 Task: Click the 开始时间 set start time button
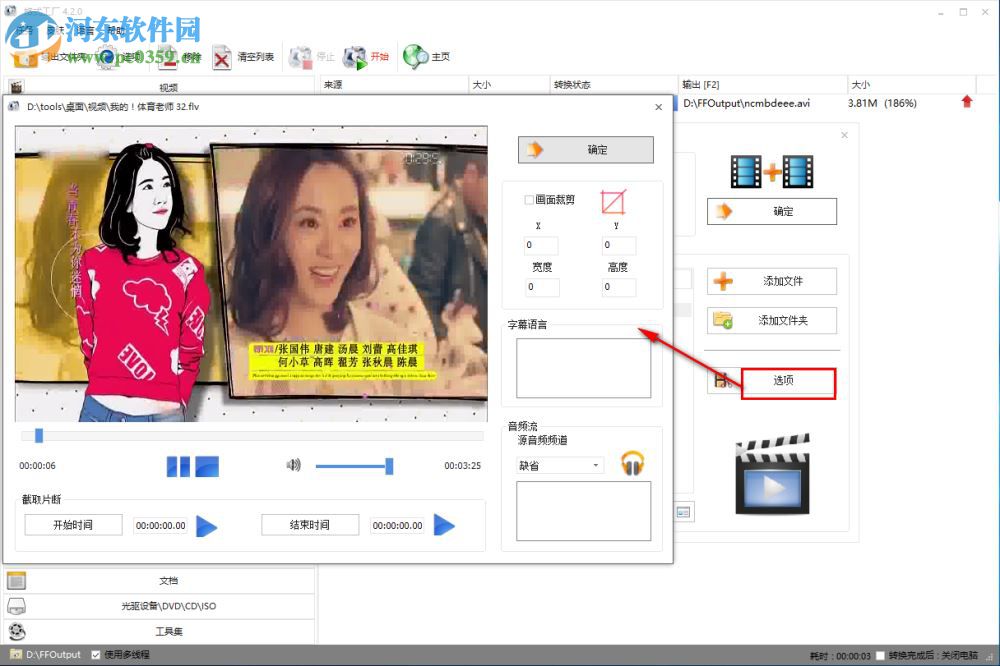73,525
